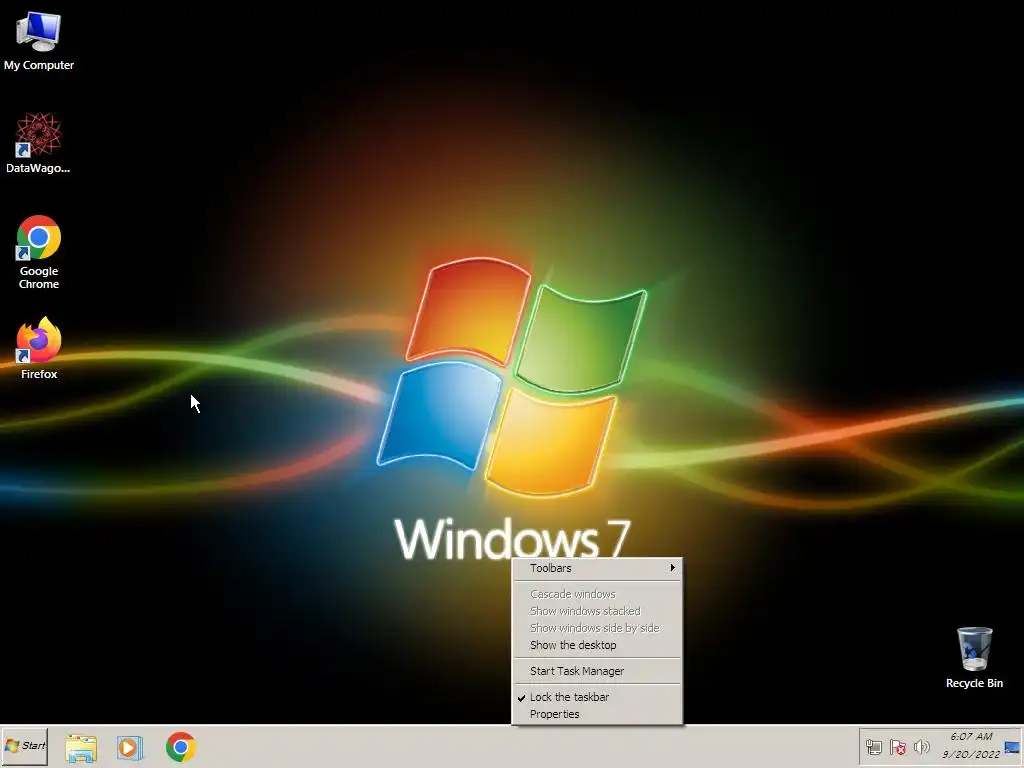The width and height of the screenshot is (1024, 768).
Task: Launch Chrome from the taskbar
Action: tap(180, 747)
